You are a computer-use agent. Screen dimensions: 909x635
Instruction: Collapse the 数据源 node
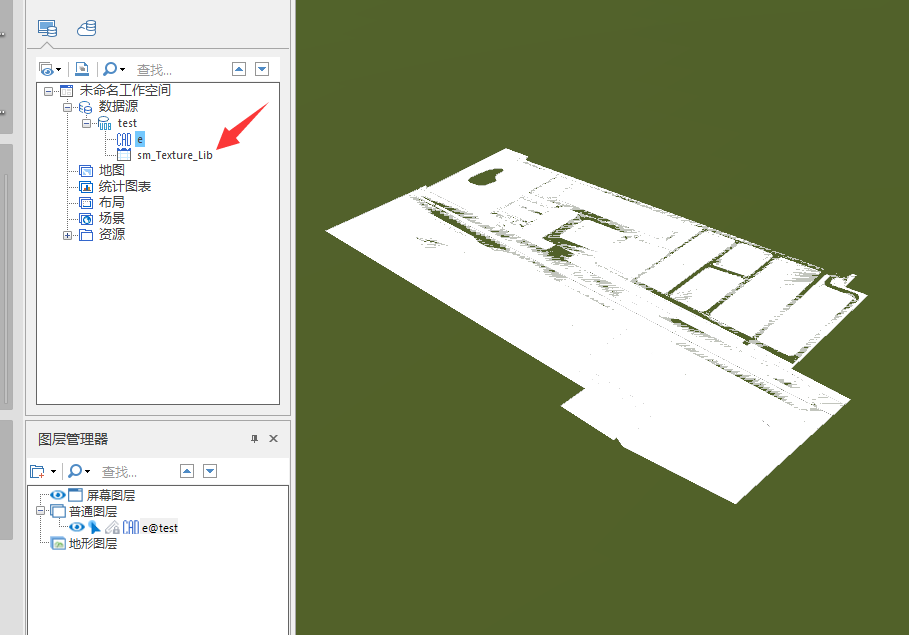click(67, 107)
